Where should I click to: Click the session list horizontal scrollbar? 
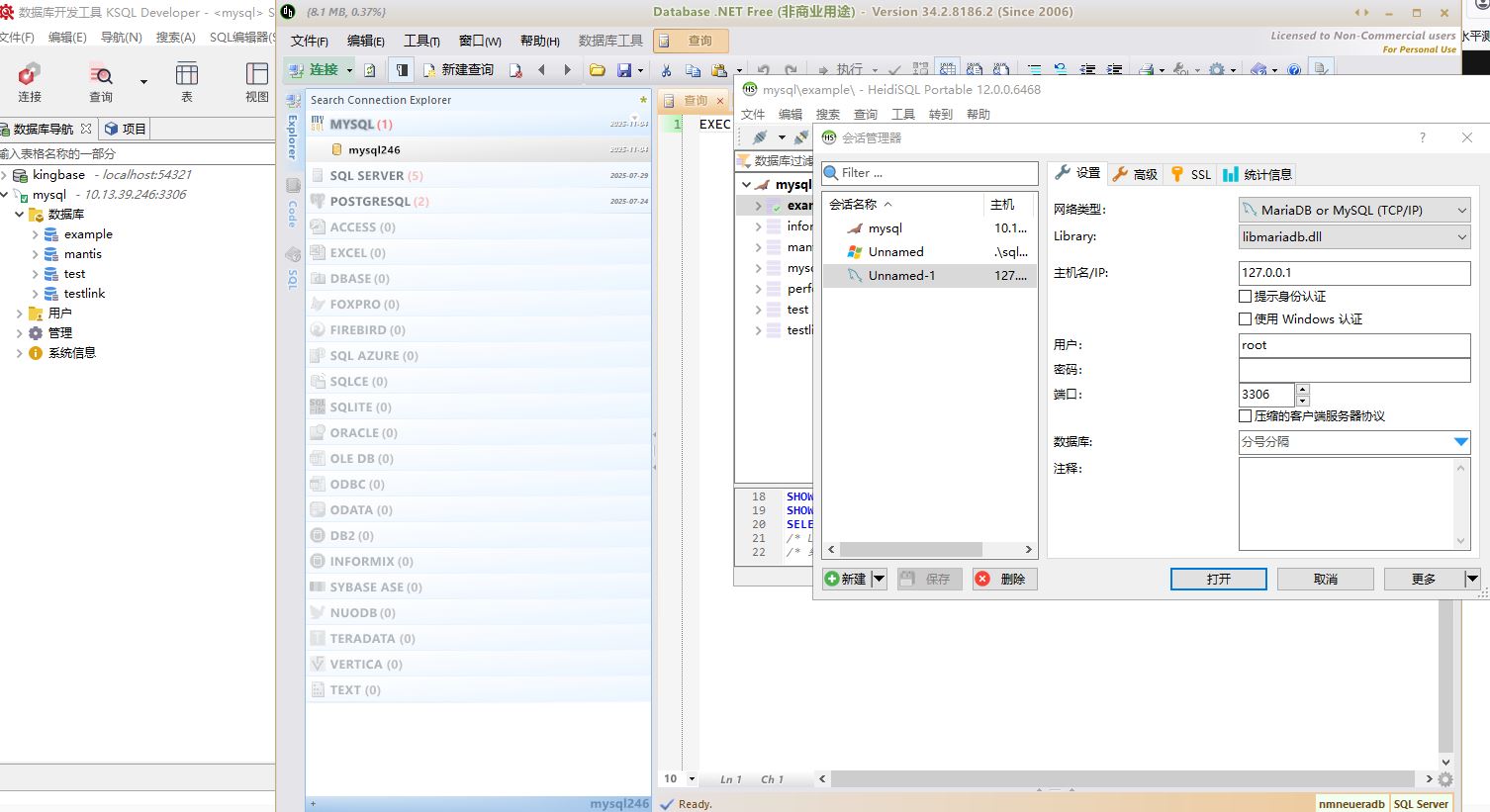[910, 549]
